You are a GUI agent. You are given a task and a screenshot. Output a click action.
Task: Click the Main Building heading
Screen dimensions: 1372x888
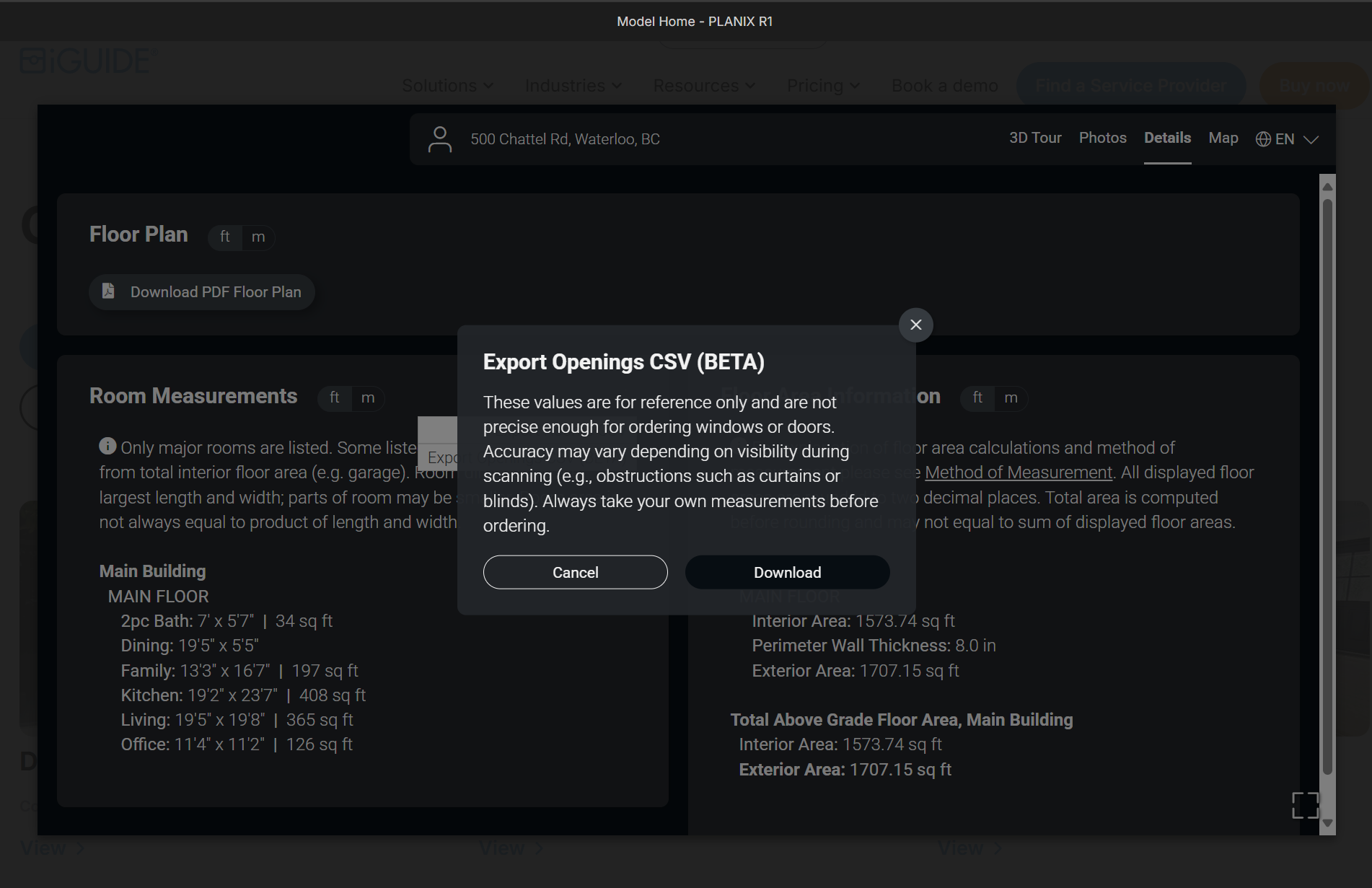[x=152, y=571]
